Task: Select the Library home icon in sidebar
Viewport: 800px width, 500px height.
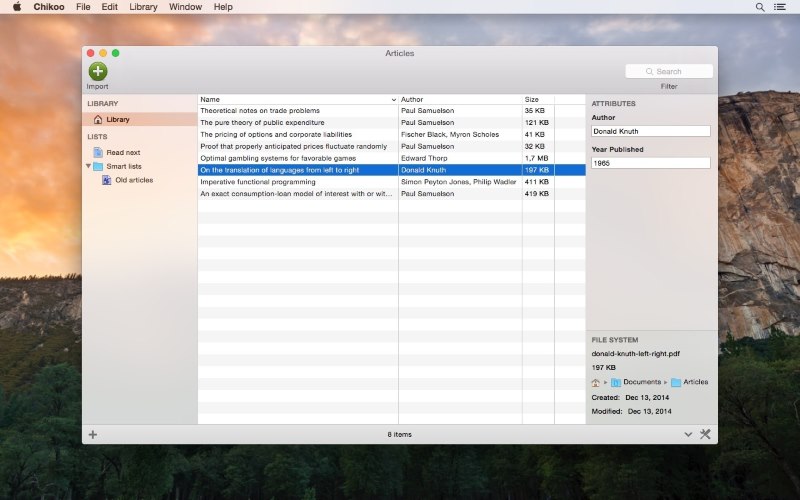Action: [98, 119]
